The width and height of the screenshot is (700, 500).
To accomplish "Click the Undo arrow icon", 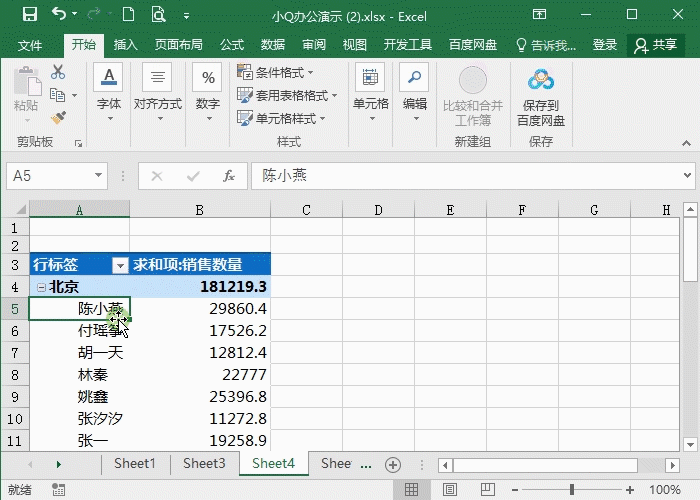I will pos(59,15).
